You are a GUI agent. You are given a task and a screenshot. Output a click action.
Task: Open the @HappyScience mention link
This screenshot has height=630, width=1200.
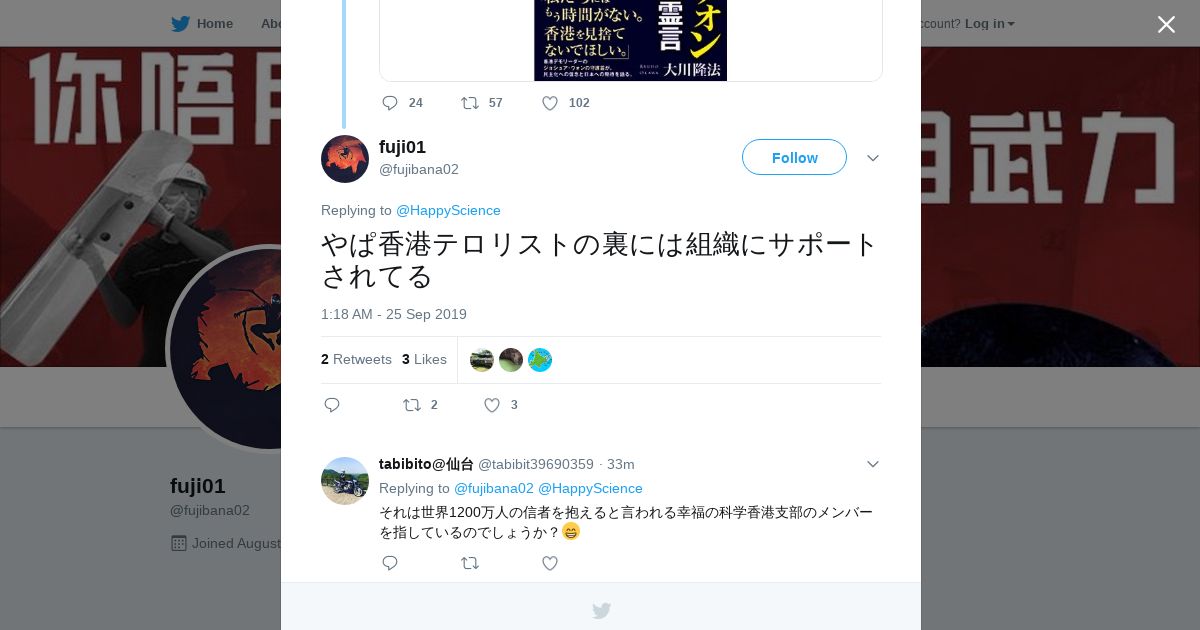coord(448,210)
